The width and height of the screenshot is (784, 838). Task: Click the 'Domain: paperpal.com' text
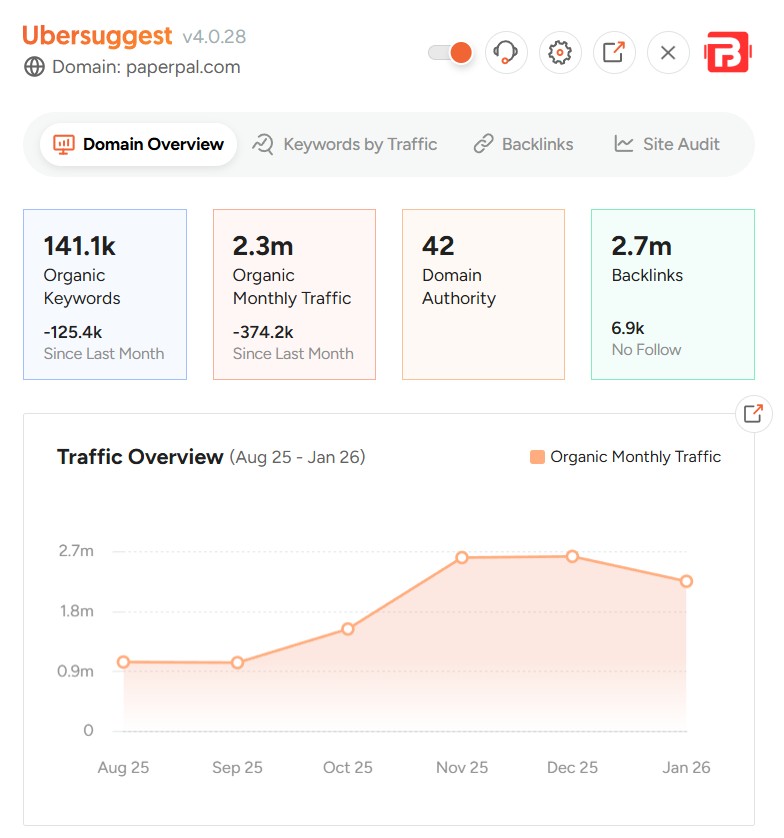coord(146,67)
